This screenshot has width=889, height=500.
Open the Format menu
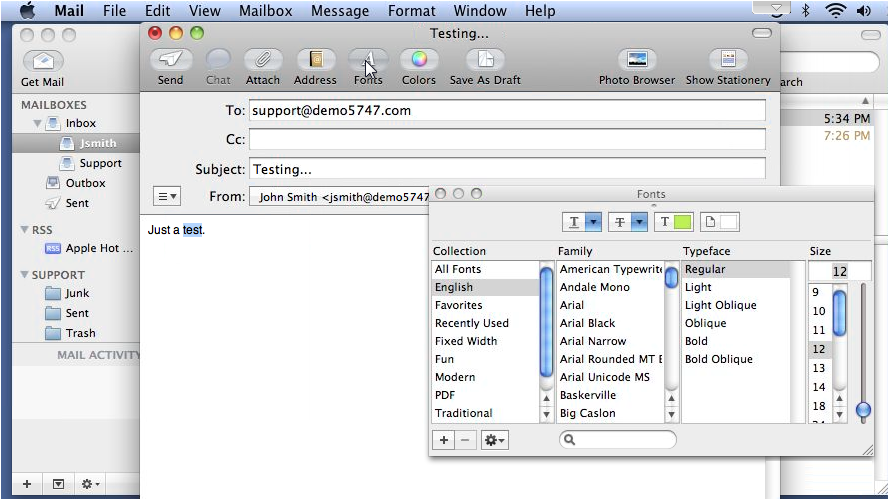[412, 10]
